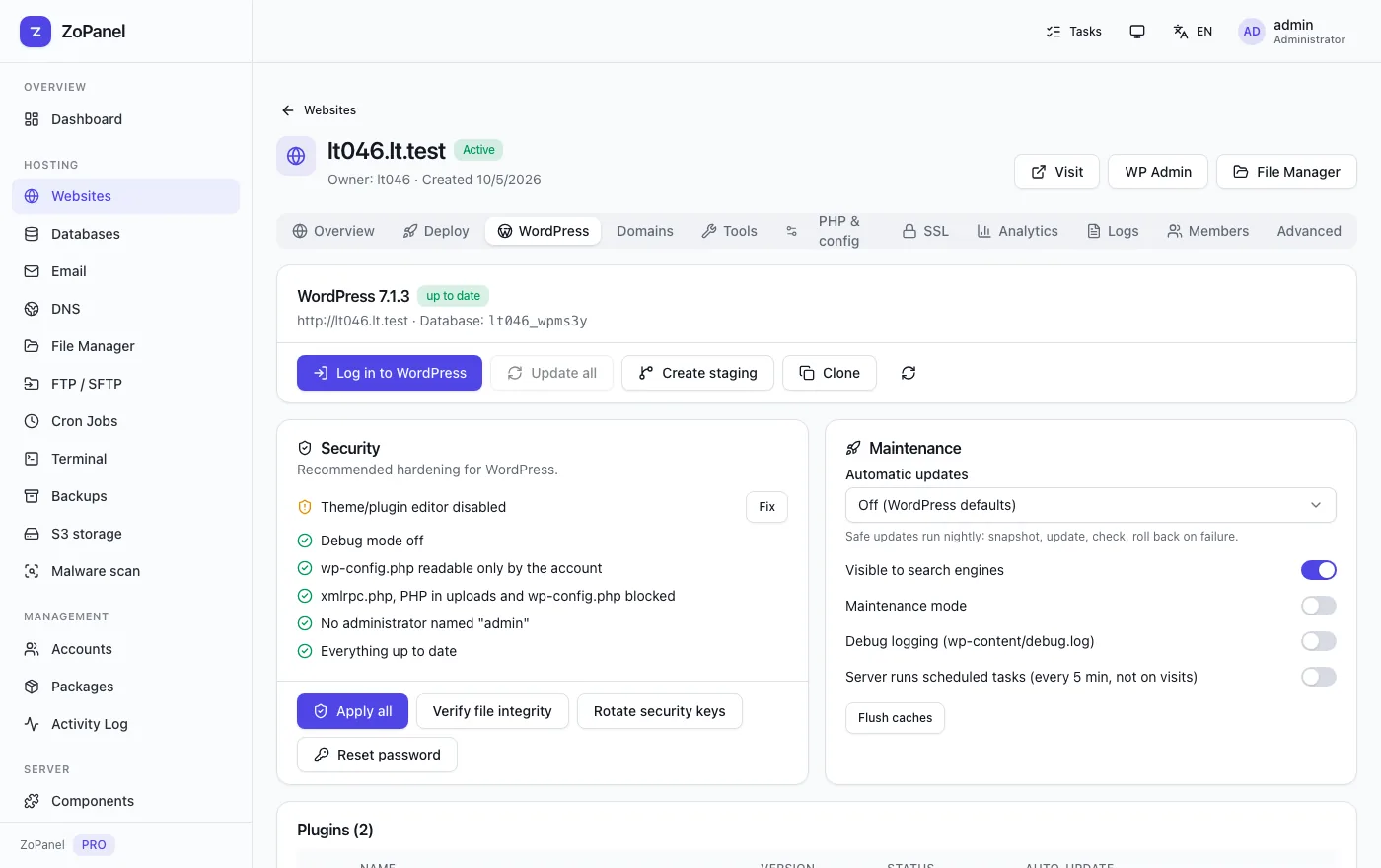Click the Visit button
The width and height of the screenshot is (1381, 868).
point(1056,172)
